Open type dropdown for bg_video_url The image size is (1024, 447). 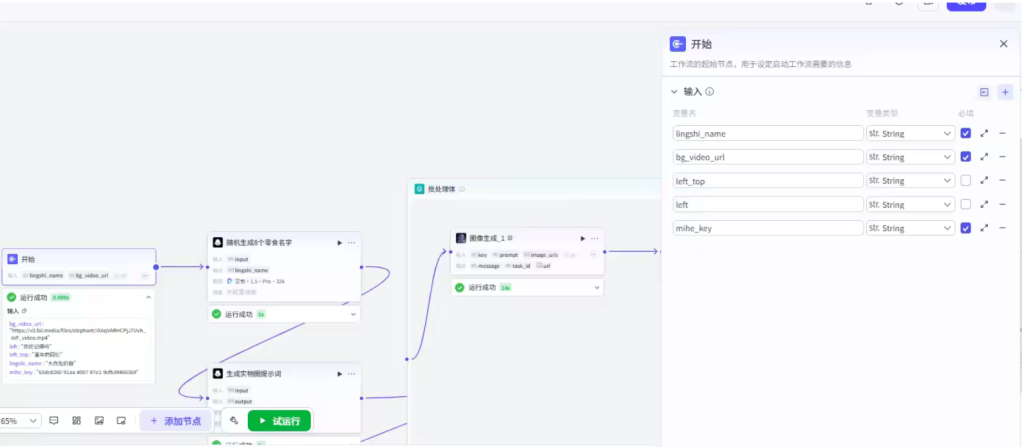(910, 157)
